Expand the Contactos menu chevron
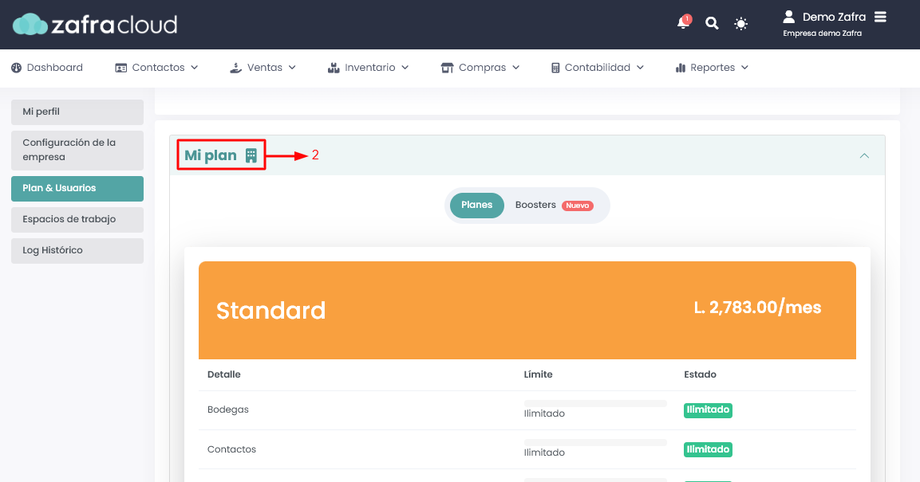This screenshot has height=482, width=920. [x=194, y=68]
